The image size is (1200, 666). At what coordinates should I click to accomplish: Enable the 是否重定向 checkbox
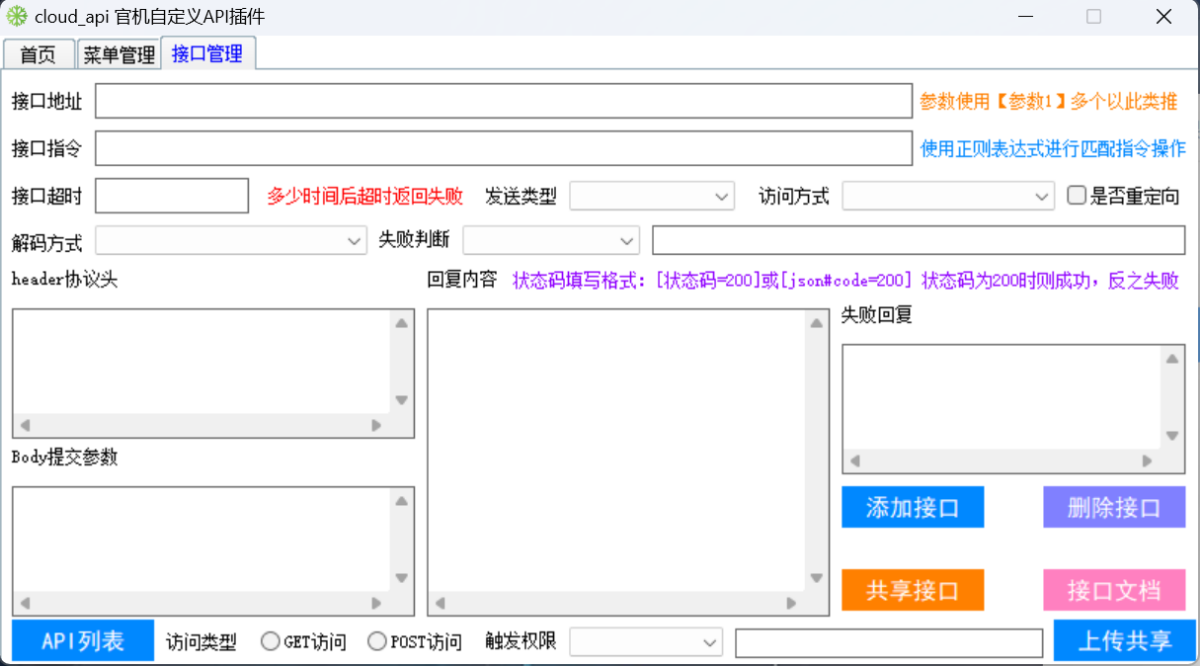[1076, 196]
